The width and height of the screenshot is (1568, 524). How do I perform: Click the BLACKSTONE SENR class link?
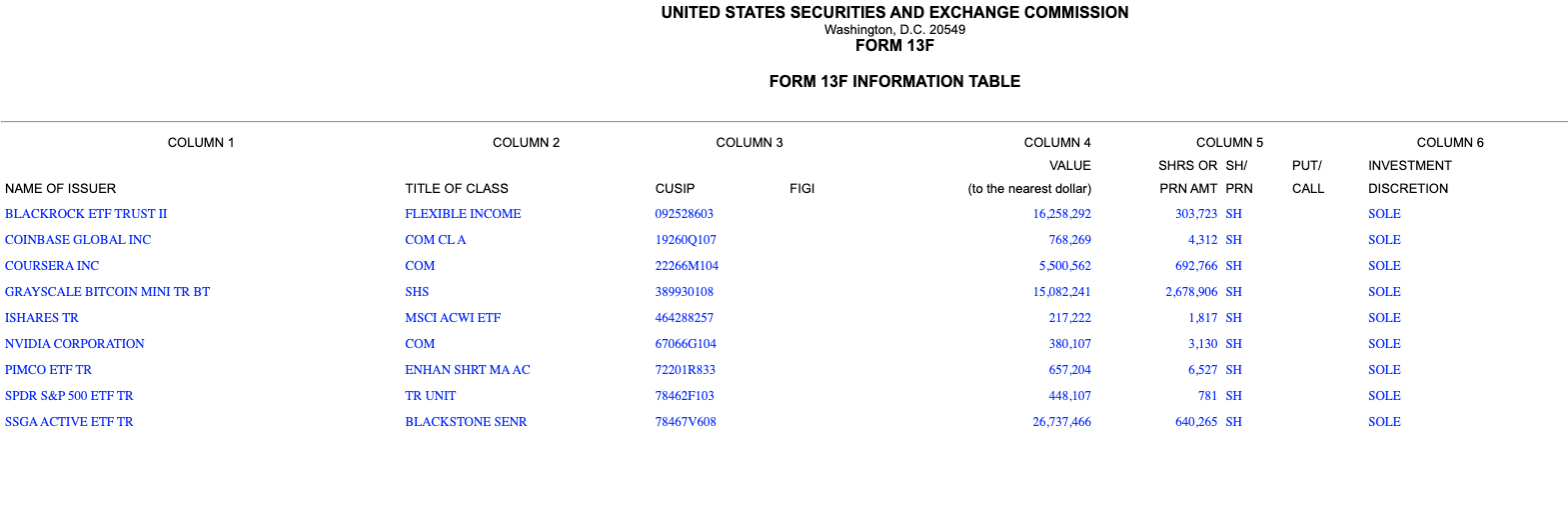(x=466, y=422)
